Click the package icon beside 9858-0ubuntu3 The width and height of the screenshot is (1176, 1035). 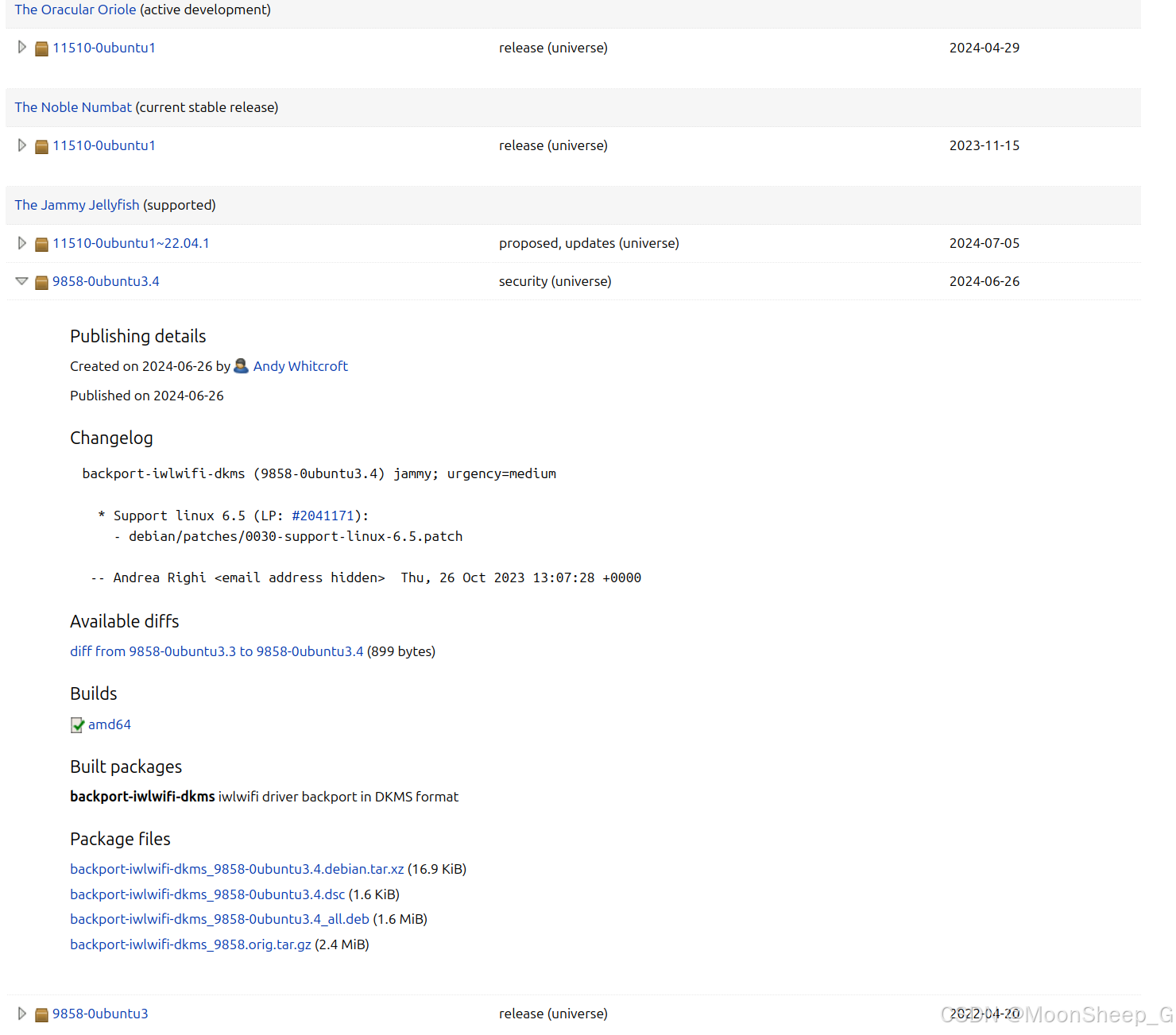(x=41, y=1014)
